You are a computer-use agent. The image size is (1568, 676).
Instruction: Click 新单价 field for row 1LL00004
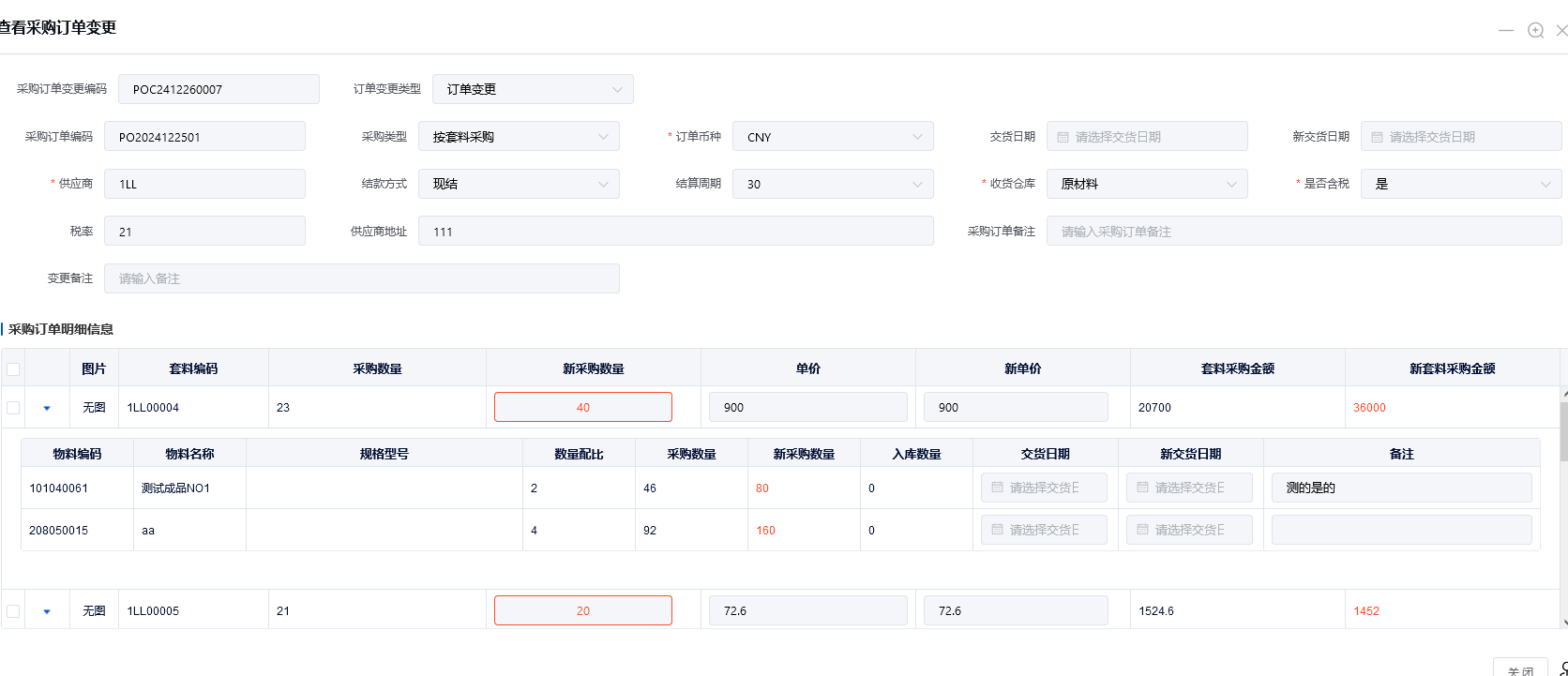[x=1016, y=407]
